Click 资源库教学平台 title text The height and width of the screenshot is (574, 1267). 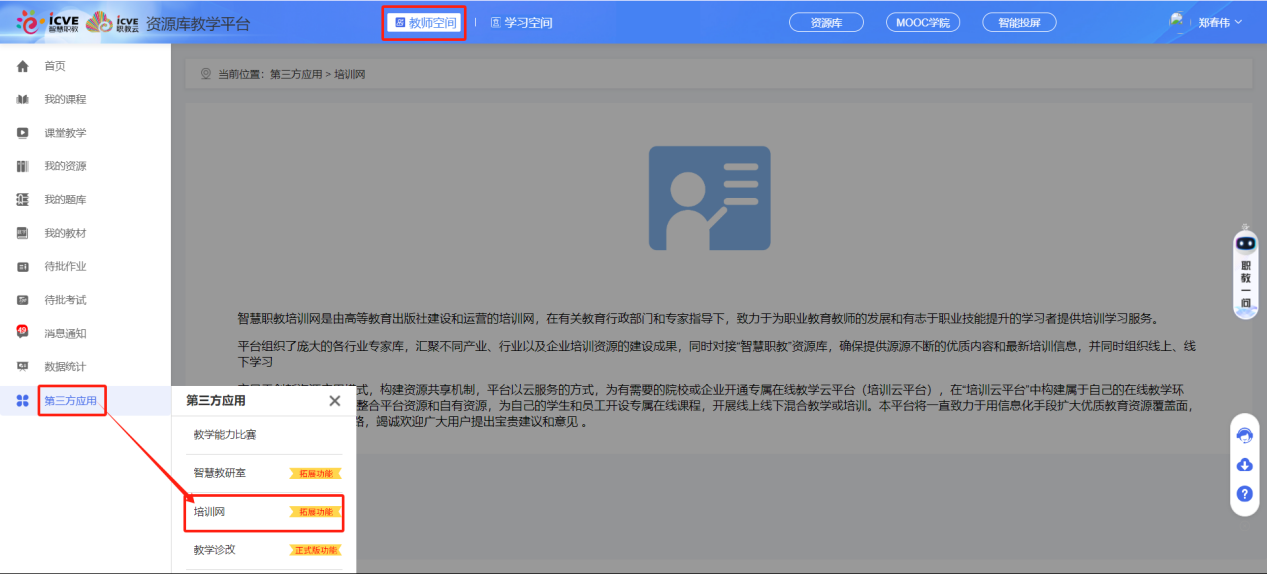(198, 23)
